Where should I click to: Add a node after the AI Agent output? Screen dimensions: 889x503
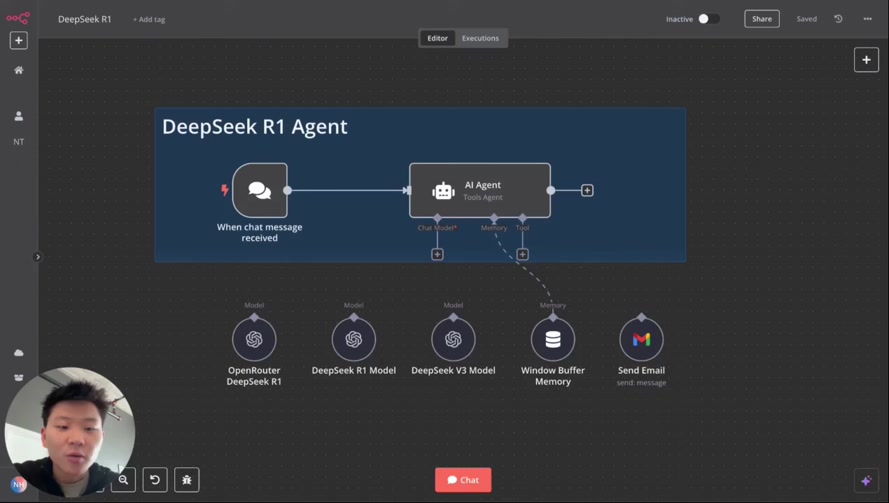587,191
